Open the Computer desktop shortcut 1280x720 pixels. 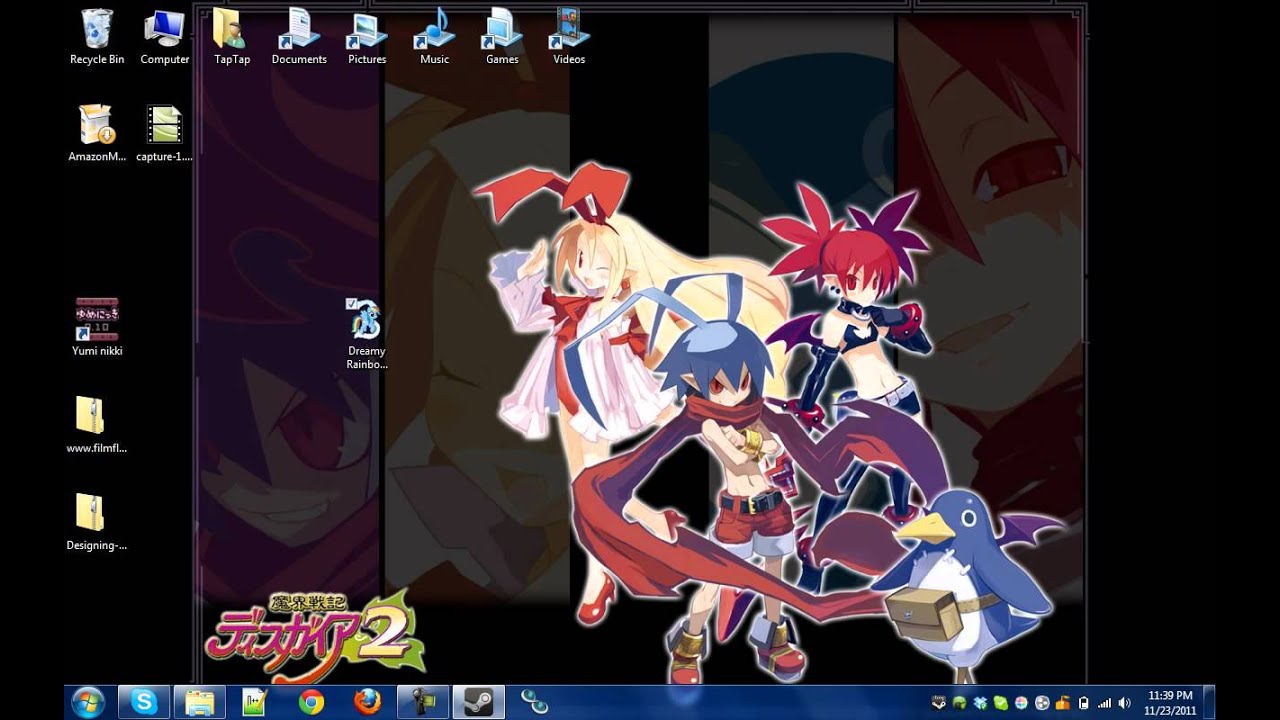click(164, 30)
